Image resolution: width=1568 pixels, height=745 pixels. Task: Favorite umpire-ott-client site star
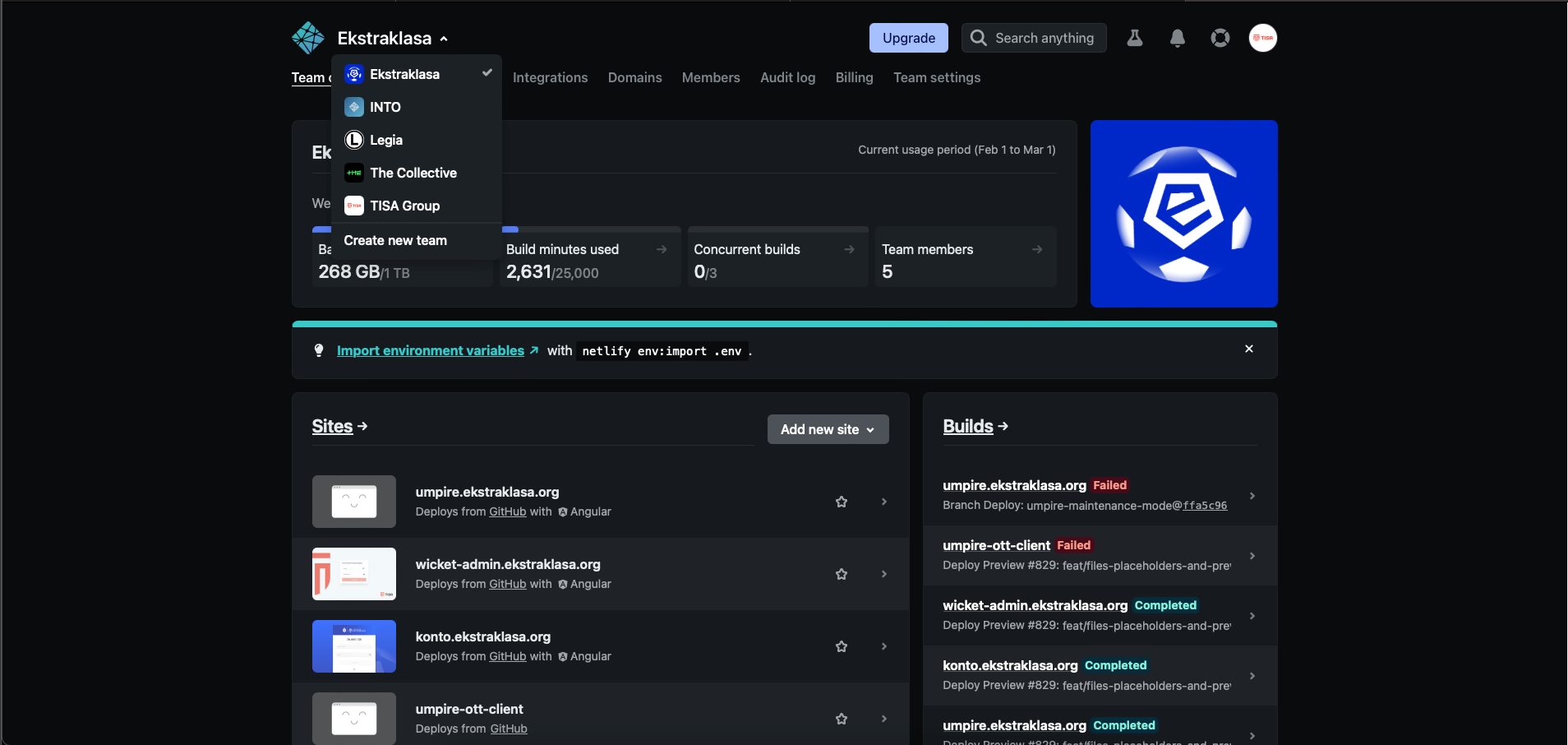point(842,719)
